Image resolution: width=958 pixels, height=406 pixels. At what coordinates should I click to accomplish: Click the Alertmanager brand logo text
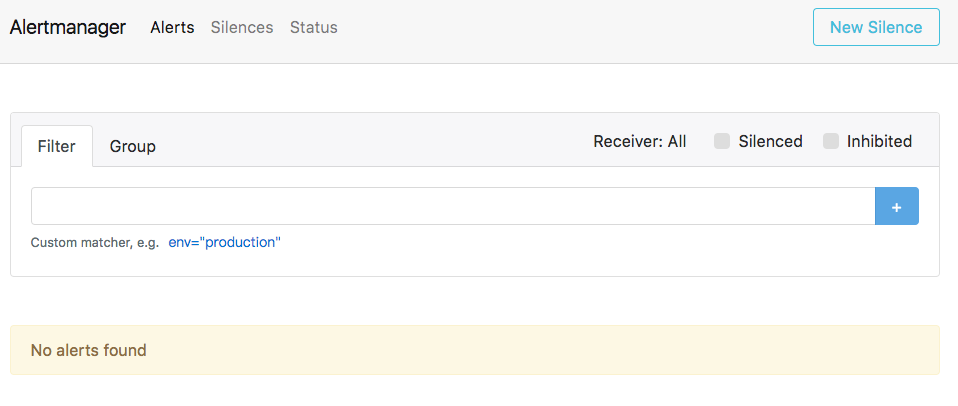coord(68,27)
